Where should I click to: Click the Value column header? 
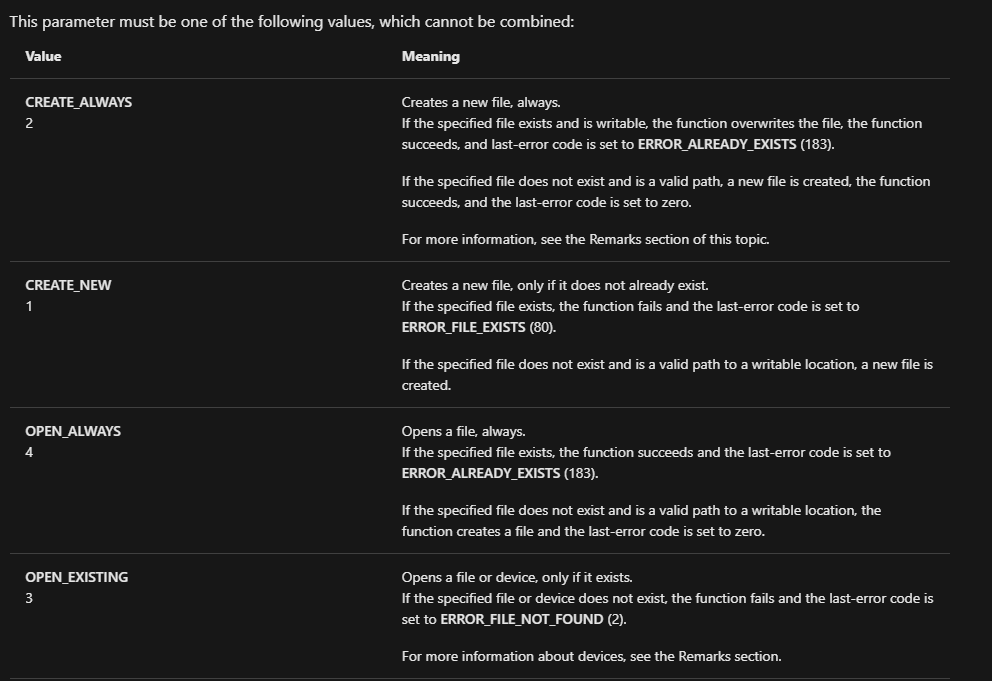[43, 56]
